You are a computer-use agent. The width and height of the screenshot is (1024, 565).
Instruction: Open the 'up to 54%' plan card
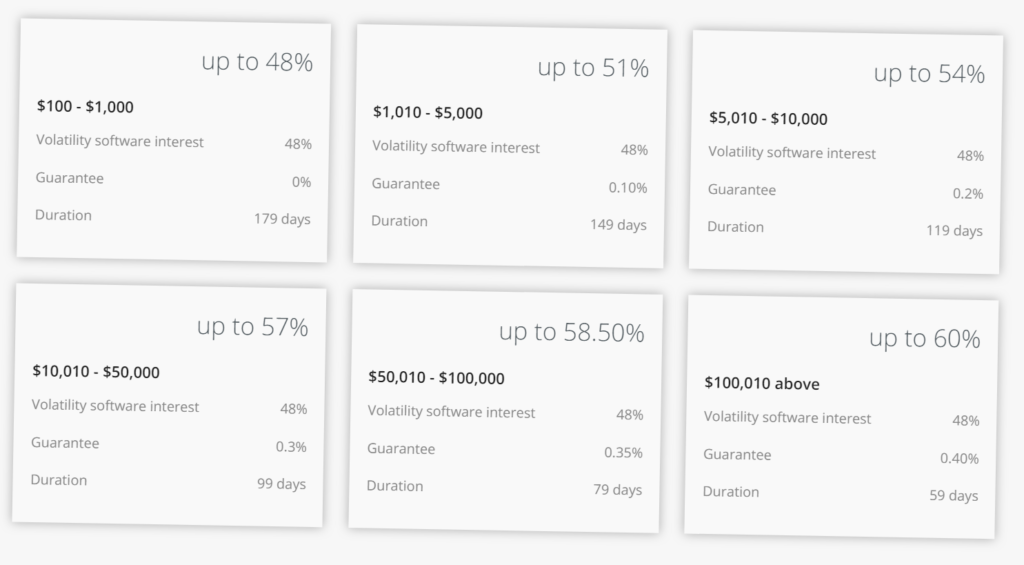tap(846, 152)
